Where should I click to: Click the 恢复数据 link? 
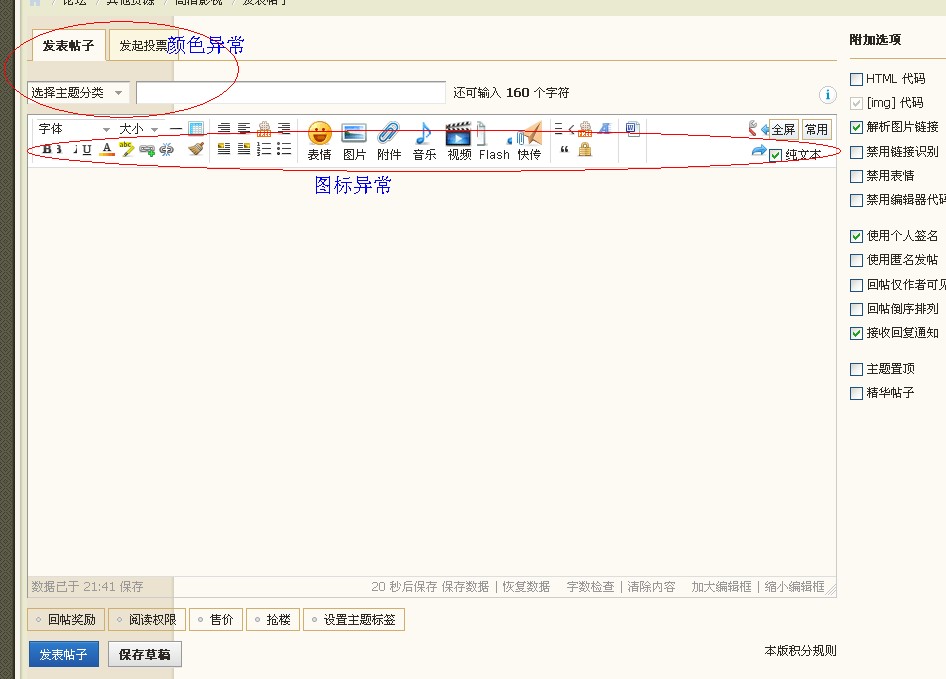click(526, 587)
